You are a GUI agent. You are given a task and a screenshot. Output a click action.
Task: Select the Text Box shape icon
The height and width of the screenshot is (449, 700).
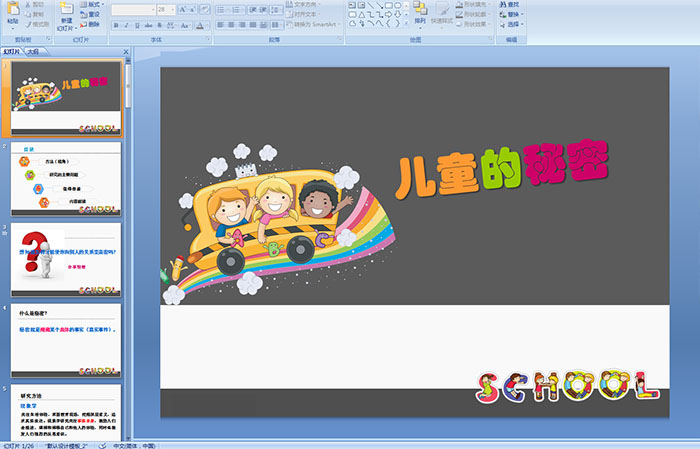click(x=352, y=5)
